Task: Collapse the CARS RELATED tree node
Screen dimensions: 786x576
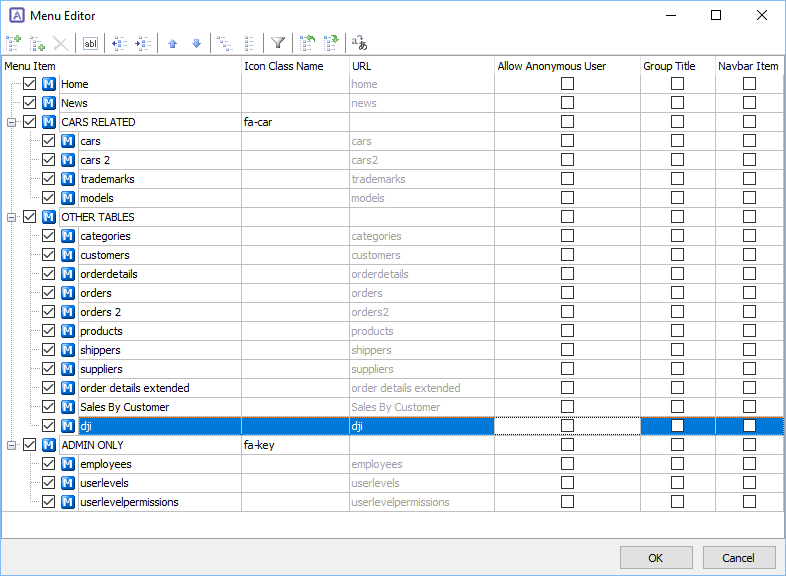Action: pos(11,122)
